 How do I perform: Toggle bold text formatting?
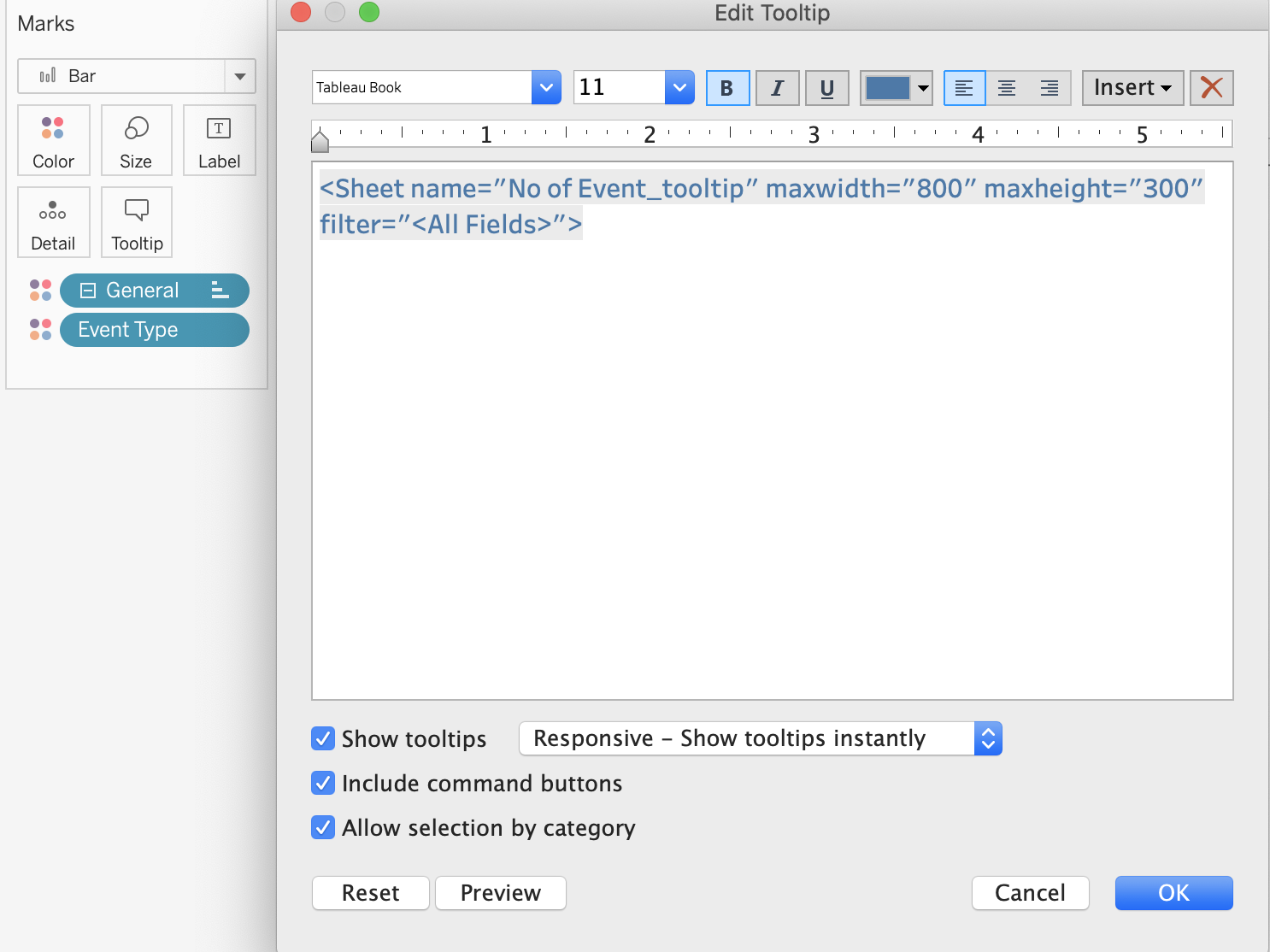[x=727, y=88]
